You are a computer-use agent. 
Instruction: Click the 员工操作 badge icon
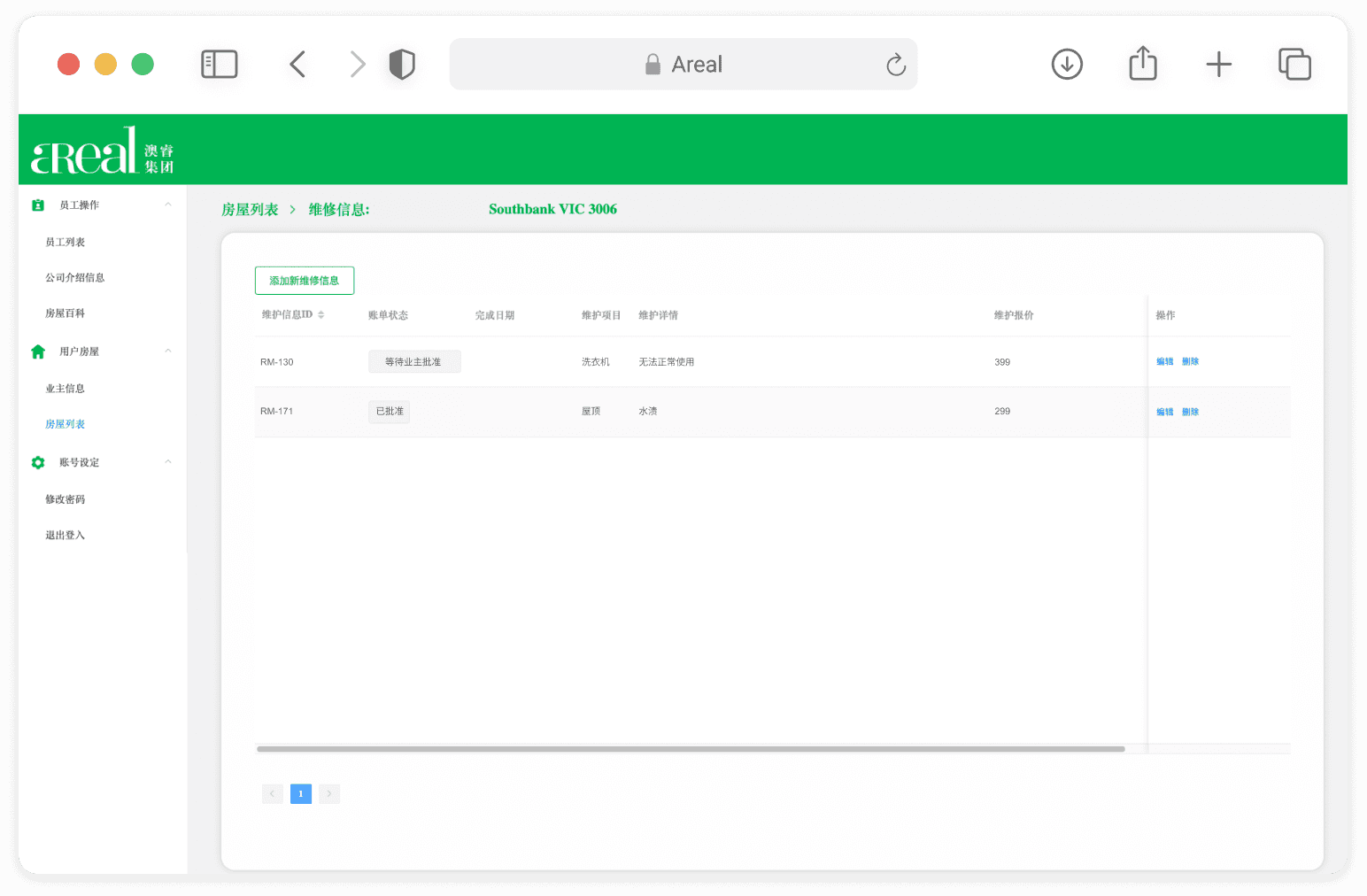coord(38,205)
